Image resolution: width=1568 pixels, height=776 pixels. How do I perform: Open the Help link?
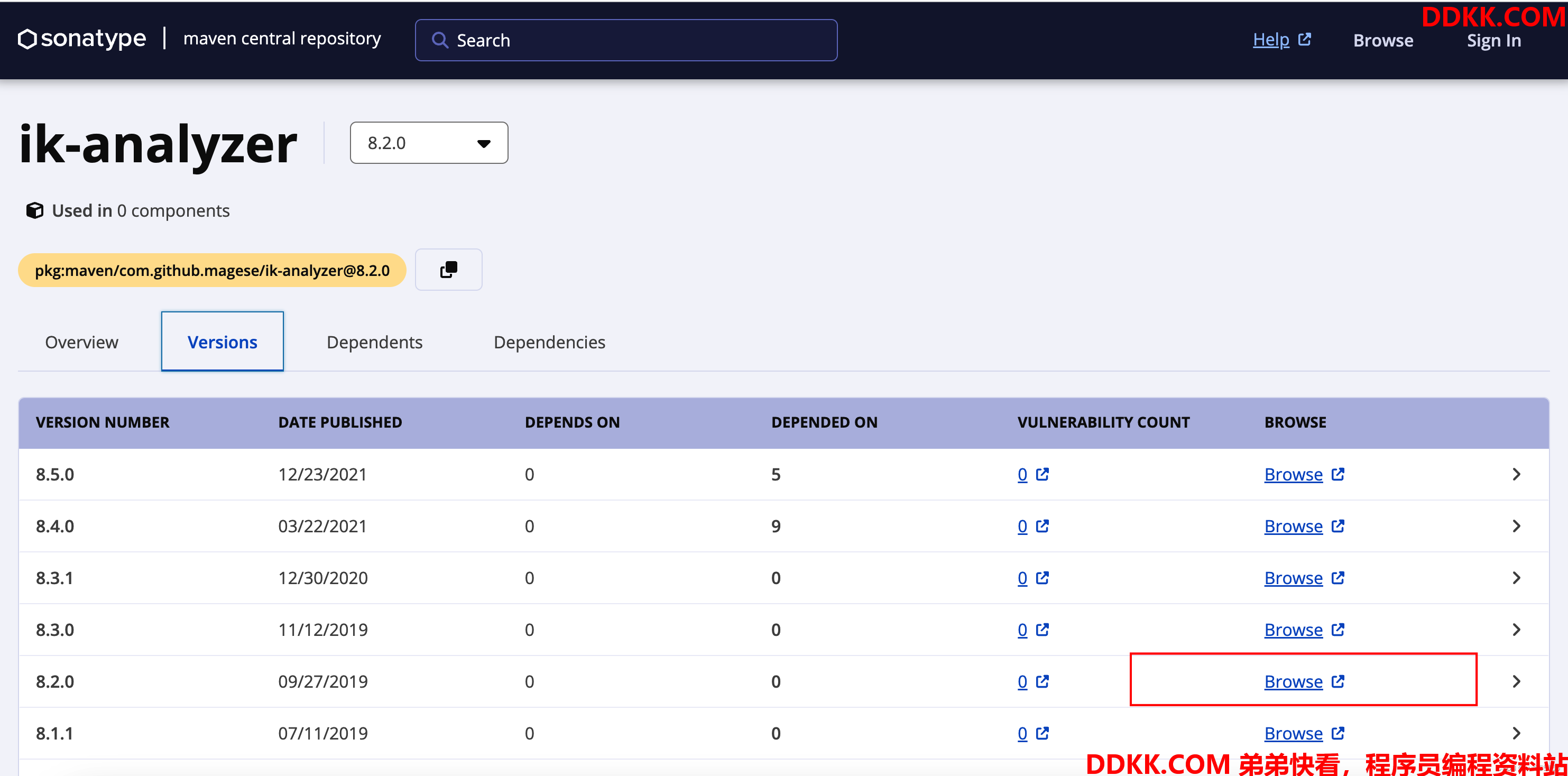1270,40
